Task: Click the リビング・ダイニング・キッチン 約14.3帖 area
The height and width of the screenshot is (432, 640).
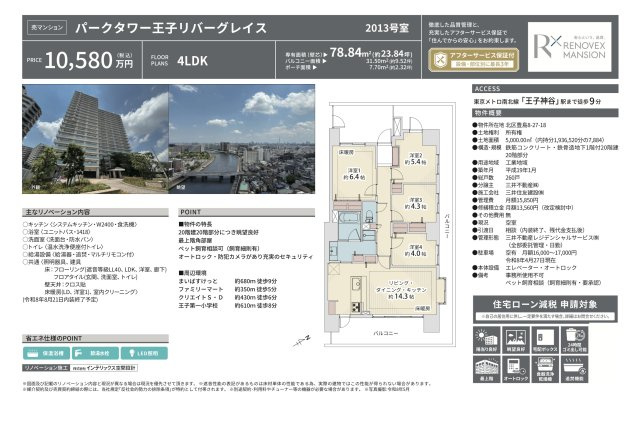Action: [401, 290]
